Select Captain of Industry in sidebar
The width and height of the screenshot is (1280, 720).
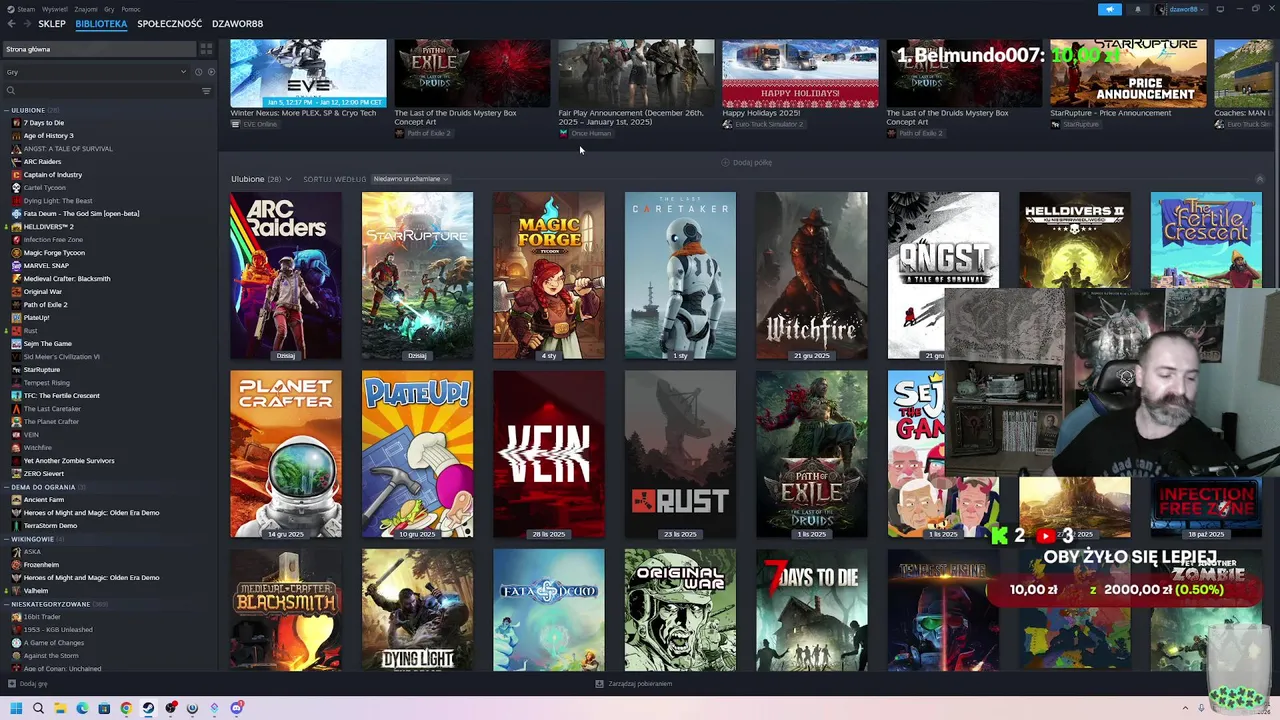pyautogui.click(x=53, y=175)
